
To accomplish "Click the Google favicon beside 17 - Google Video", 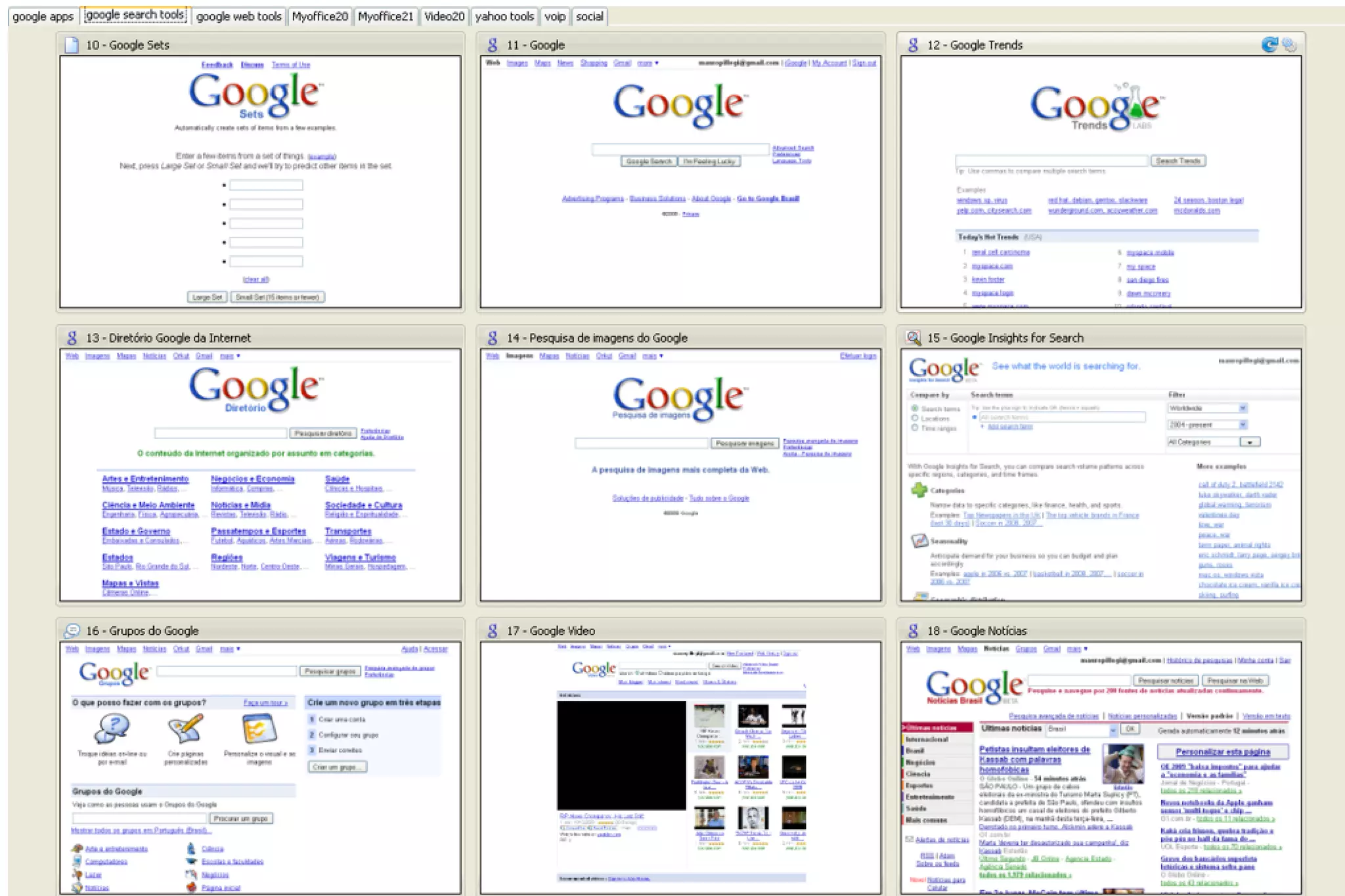I will coord(493,631).
